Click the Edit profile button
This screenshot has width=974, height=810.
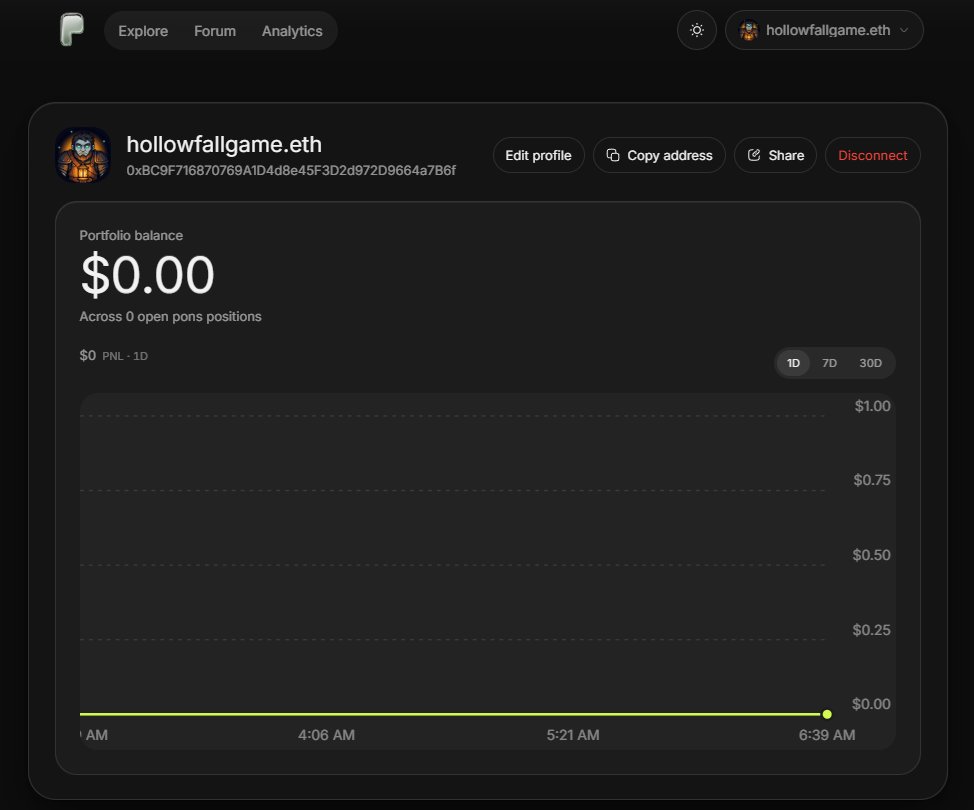click(539, 155)
